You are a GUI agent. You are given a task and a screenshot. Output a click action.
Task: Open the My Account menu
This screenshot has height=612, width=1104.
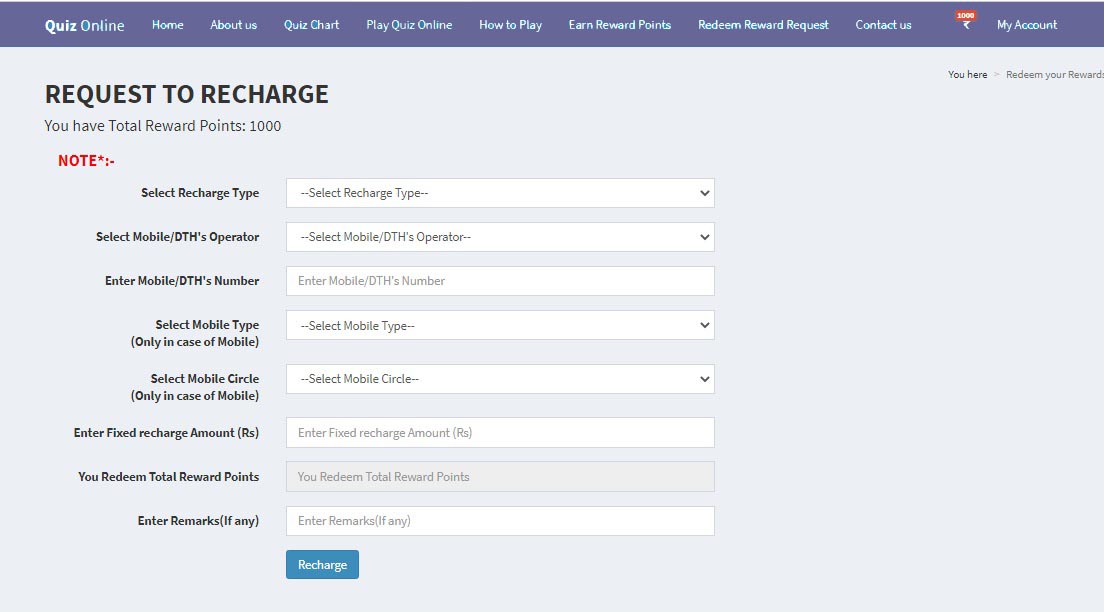coord(1026,25)
